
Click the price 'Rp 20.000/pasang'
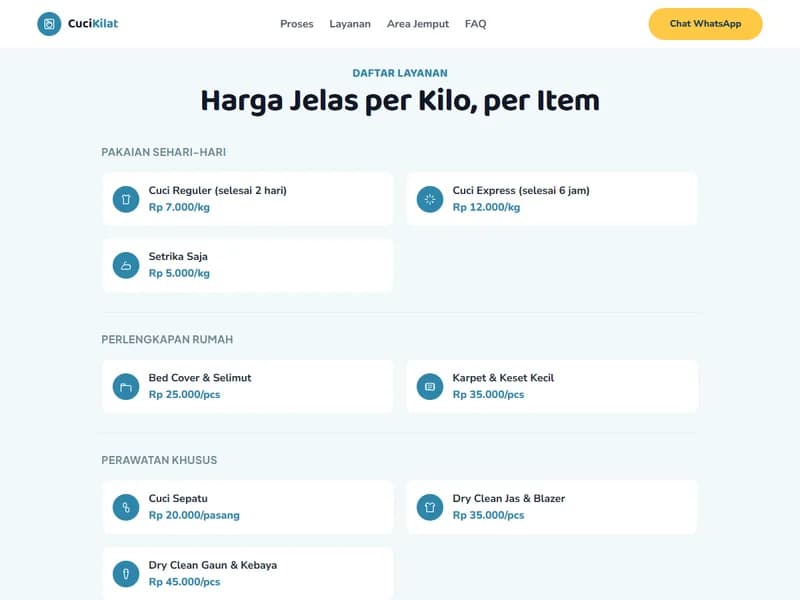pos(194,515)
